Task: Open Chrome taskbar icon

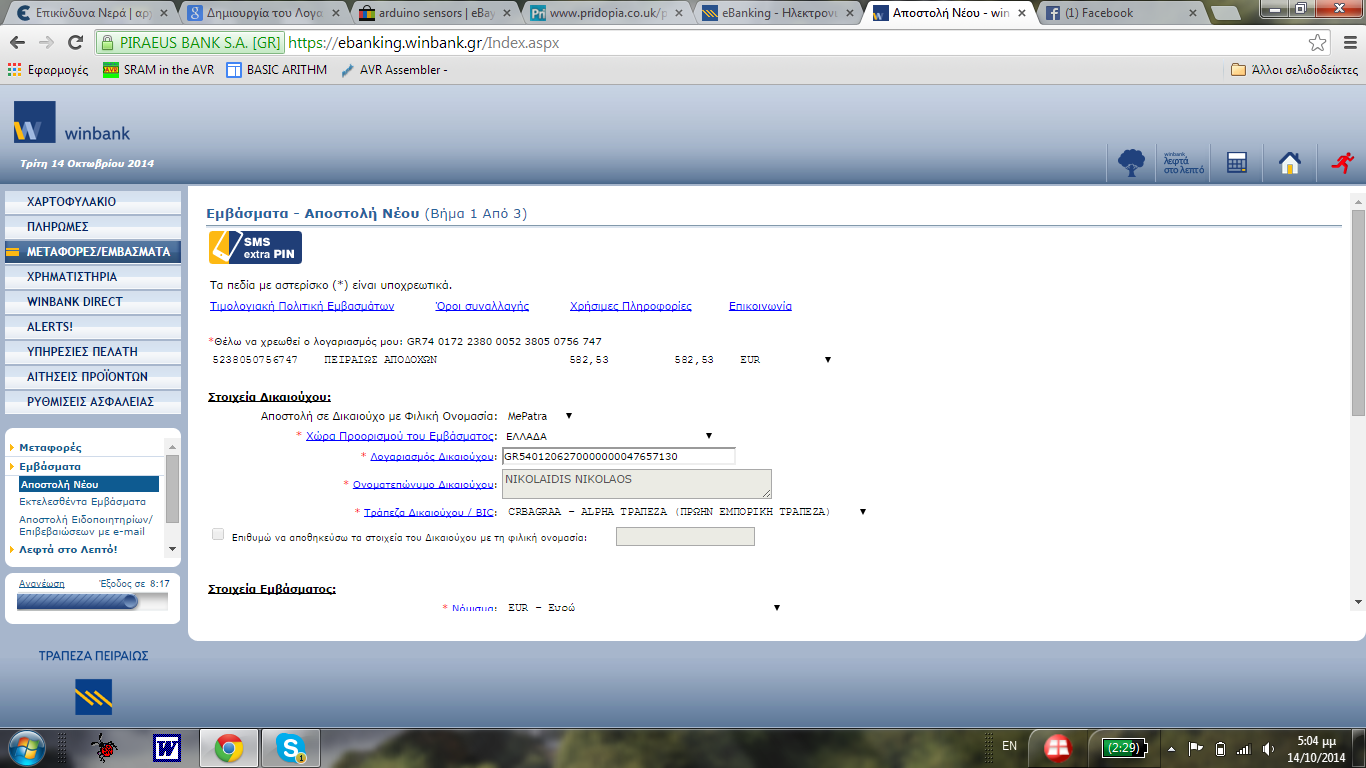Action: 228,747
